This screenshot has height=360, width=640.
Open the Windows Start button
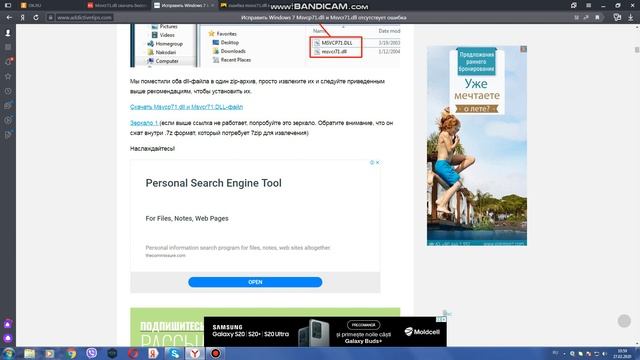pyautogui.click(x=9, y=353)
